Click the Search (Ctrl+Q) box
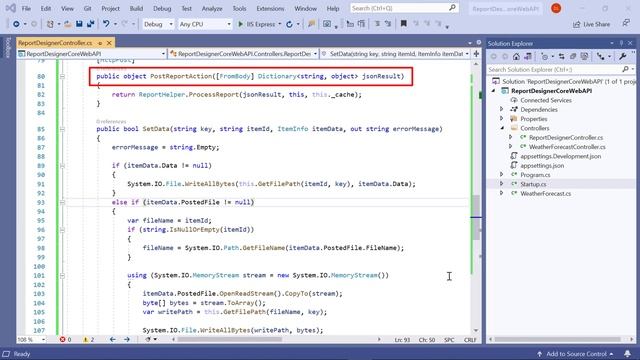 click(404, 8)
